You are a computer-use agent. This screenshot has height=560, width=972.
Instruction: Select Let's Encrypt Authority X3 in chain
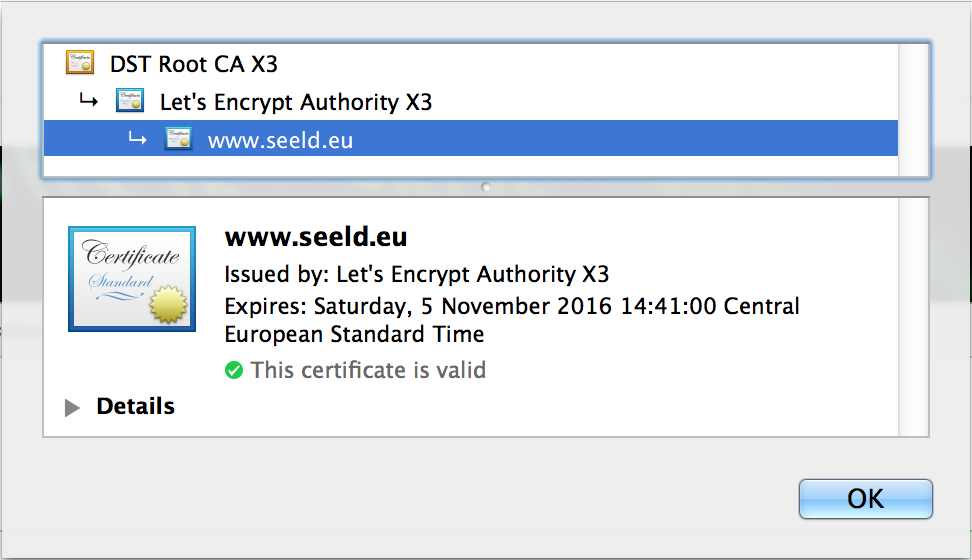[x=296, y=102]
